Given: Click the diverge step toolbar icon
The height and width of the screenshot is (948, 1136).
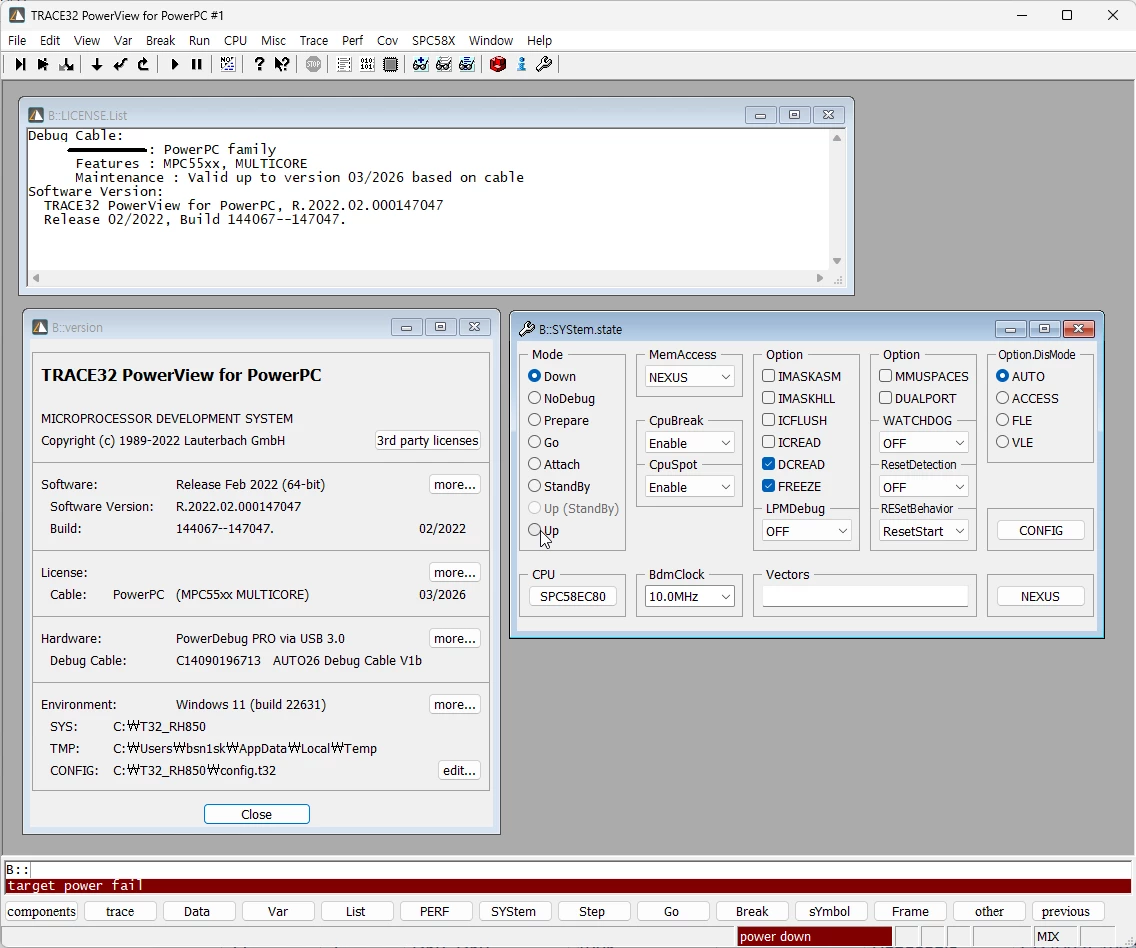Looking at the screenshot, I should pos(66,64).
